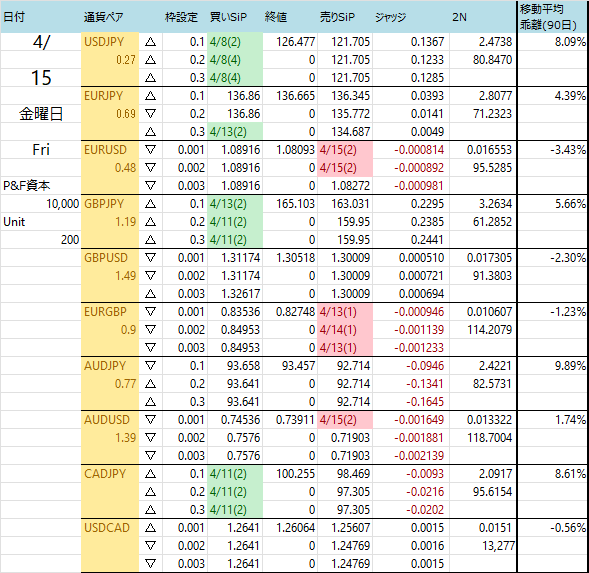Click the down triangle in USDCAD 0.003 row
Image resolution: width=589 pixels, height=573 pixels.
[150, 564]
